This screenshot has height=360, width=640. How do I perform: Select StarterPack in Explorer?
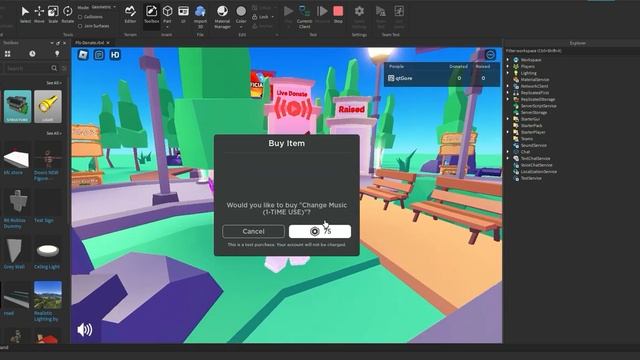[531, 126]
